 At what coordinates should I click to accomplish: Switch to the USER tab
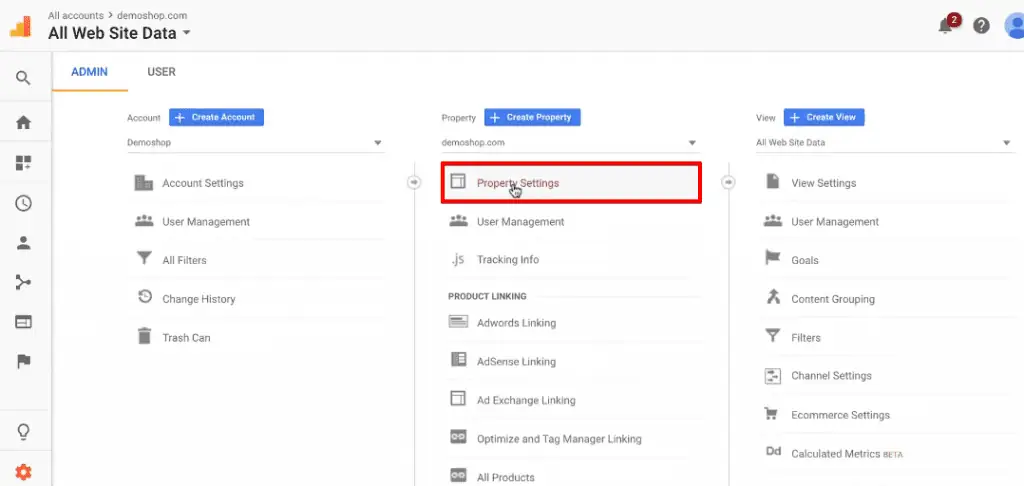click(161, 72)
